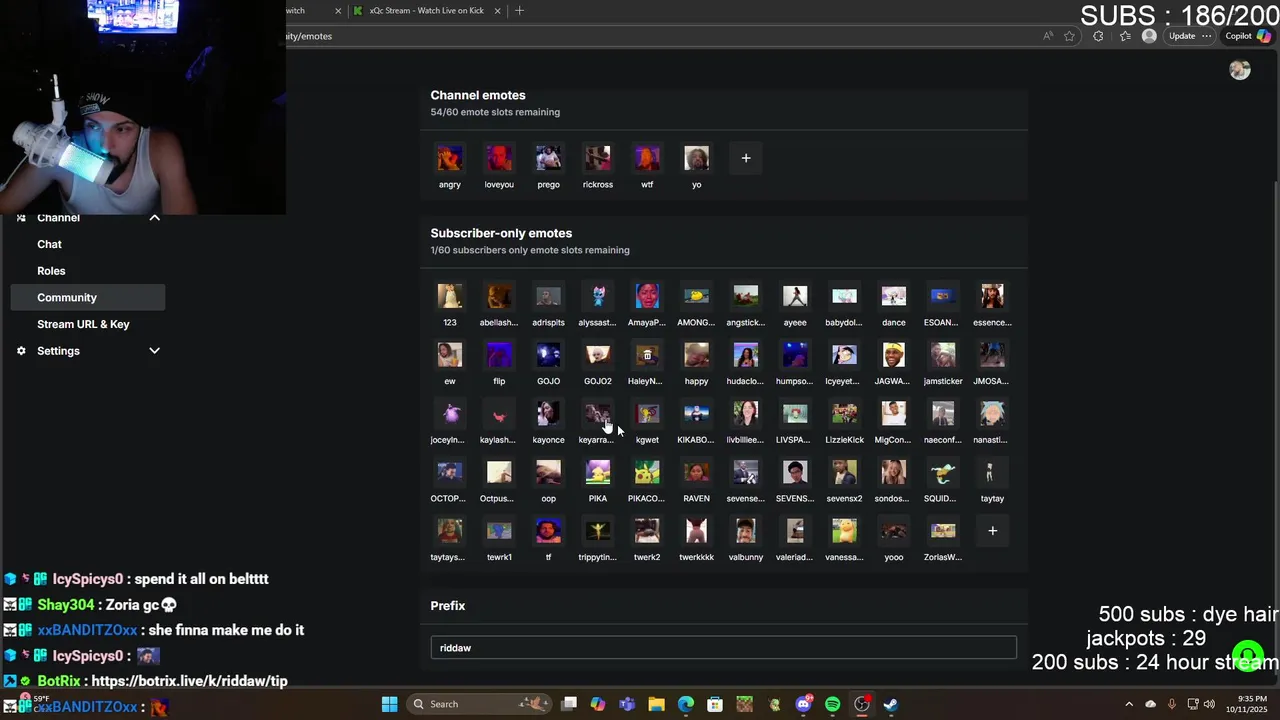Open volume control in system tray
Image resolution: width=1280 pixels, height=720 pixels.
[x=1209, y=704]
